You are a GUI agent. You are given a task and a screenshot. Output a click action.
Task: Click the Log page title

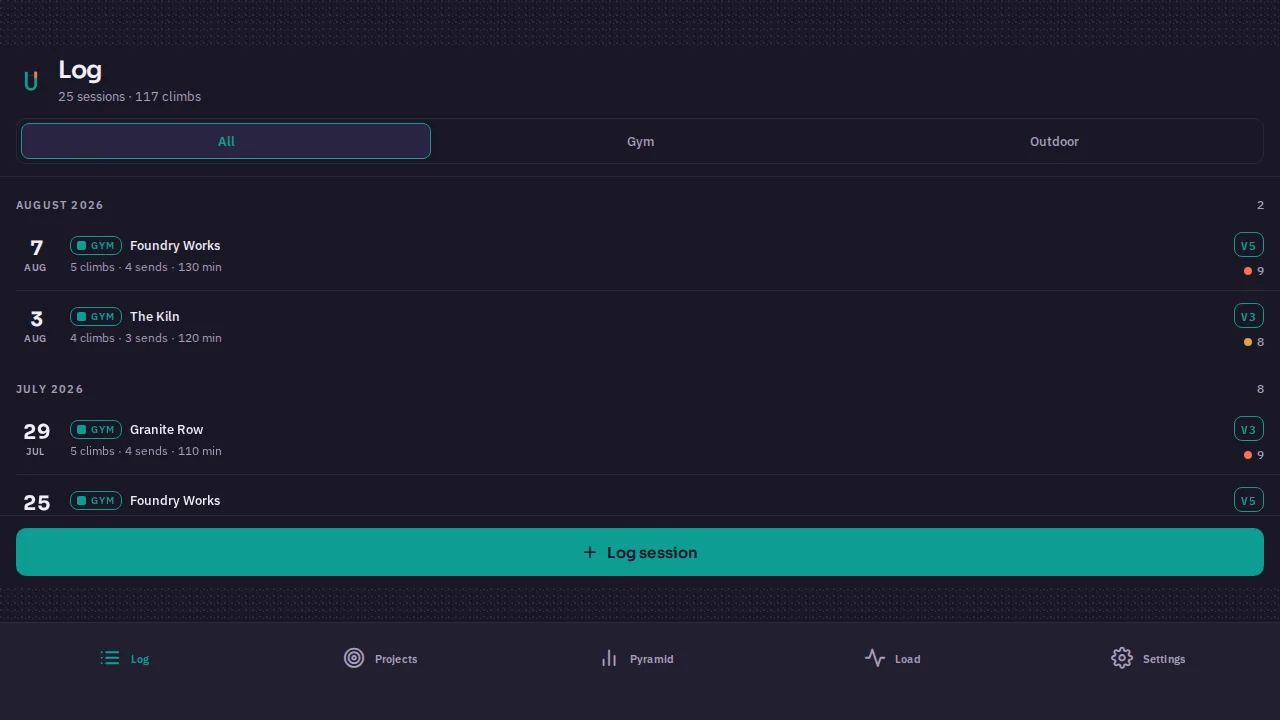point(80,70)
